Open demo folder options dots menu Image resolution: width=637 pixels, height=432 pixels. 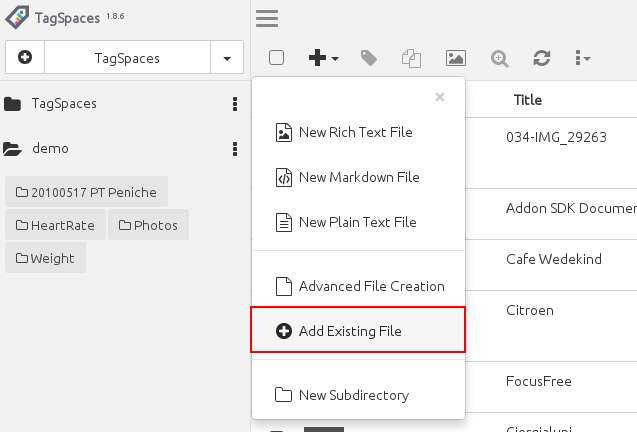tap(235, 149)
